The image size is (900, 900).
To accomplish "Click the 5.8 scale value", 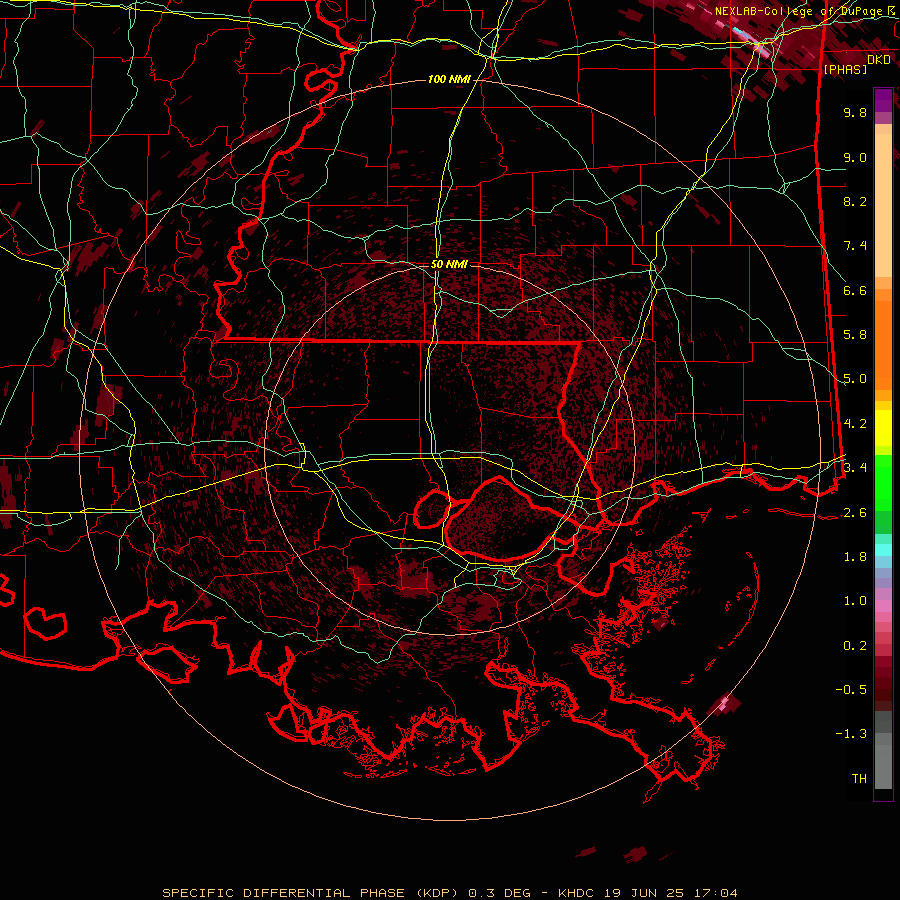I will [855, 335].
